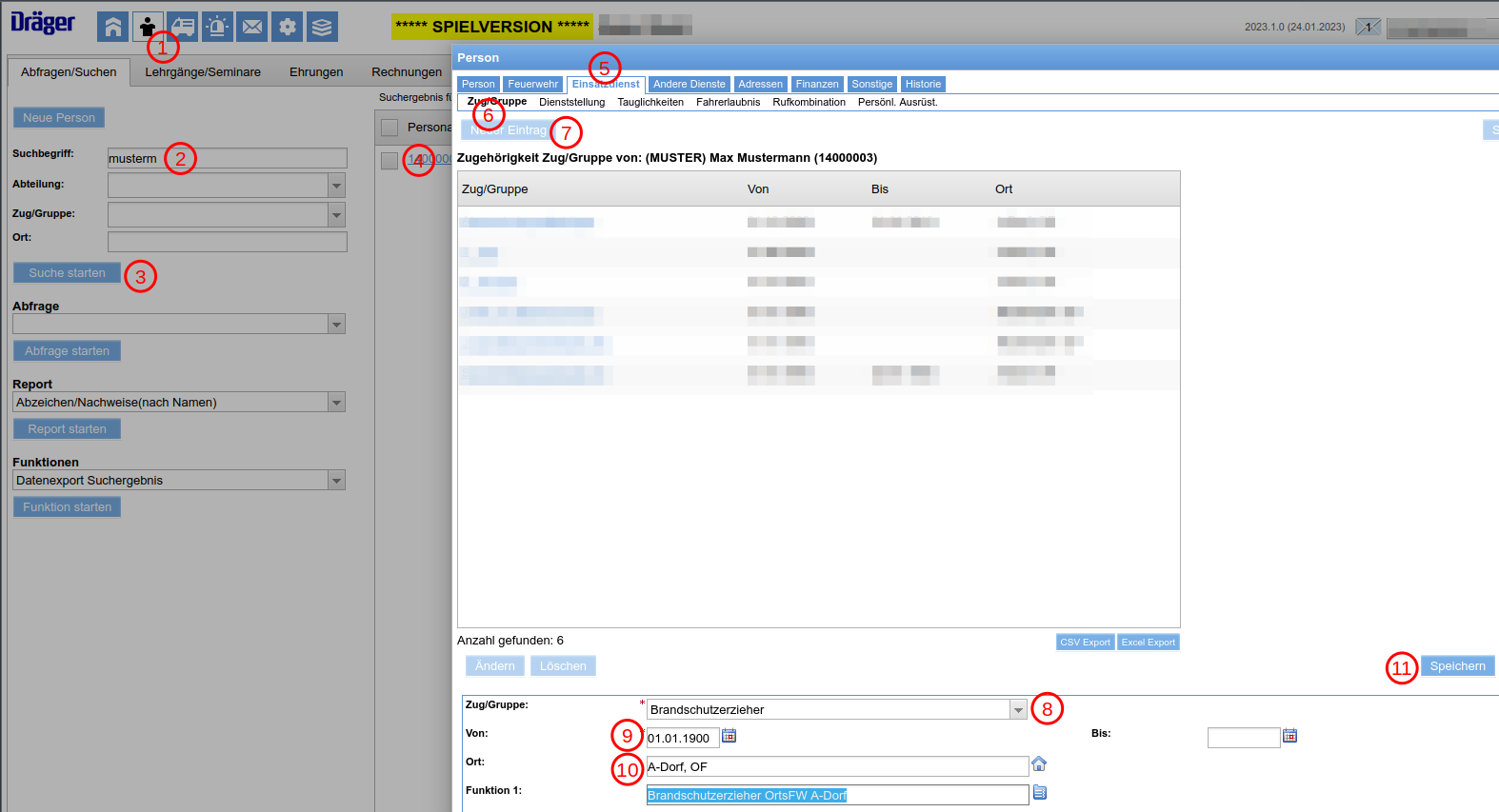Image resolution: width=1499 pixels, height=812 pixels.
Task: Open calendar picker next to Von date
Action: tap(730, 736)
